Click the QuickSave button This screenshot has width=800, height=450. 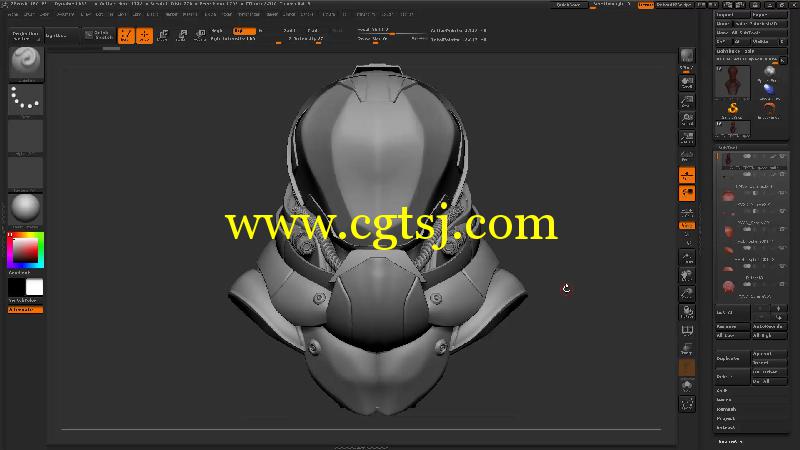[569, 5]
